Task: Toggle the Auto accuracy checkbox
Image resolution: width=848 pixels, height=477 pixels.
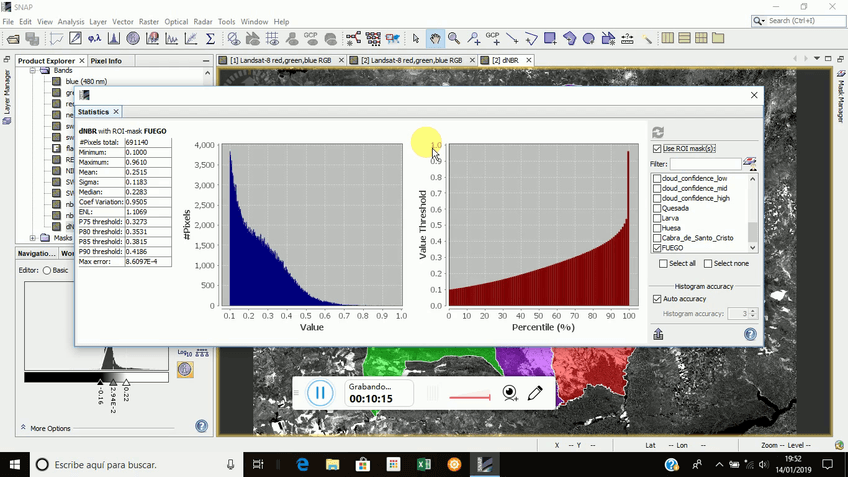Action: click(x=657, y=299)
